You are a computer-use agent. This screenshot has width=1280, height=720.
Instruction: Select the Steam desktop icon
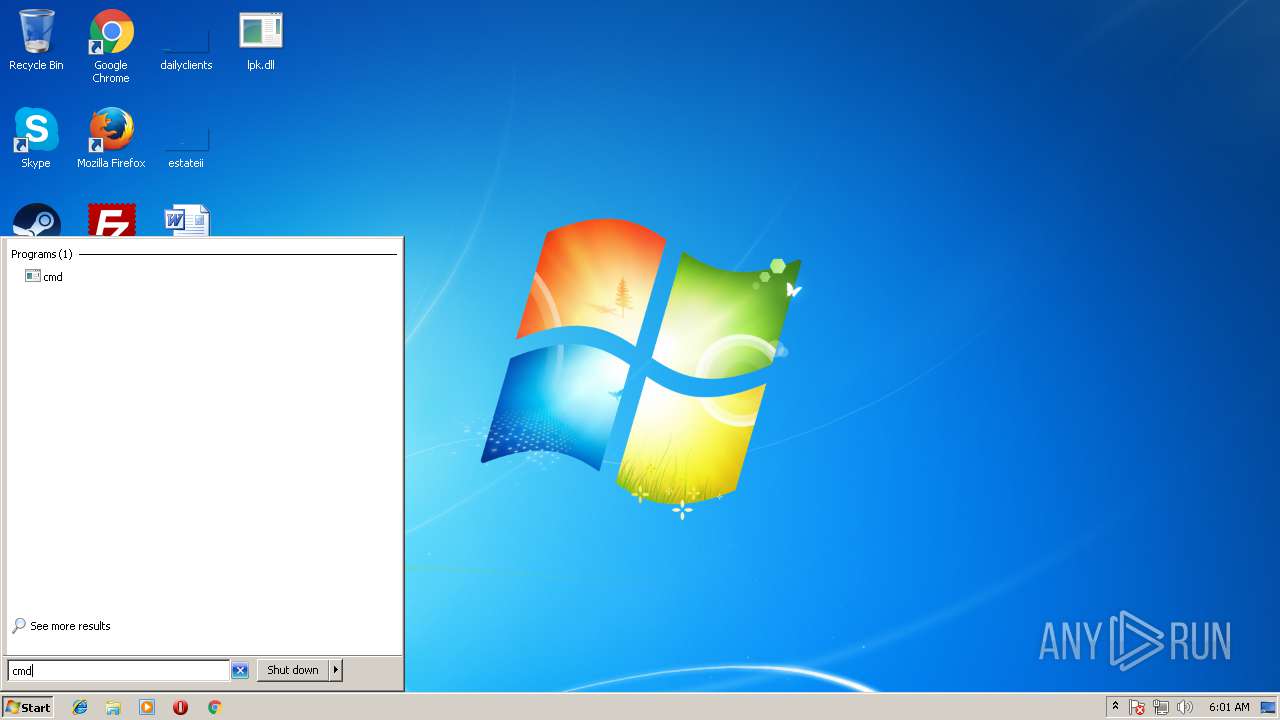37,221
